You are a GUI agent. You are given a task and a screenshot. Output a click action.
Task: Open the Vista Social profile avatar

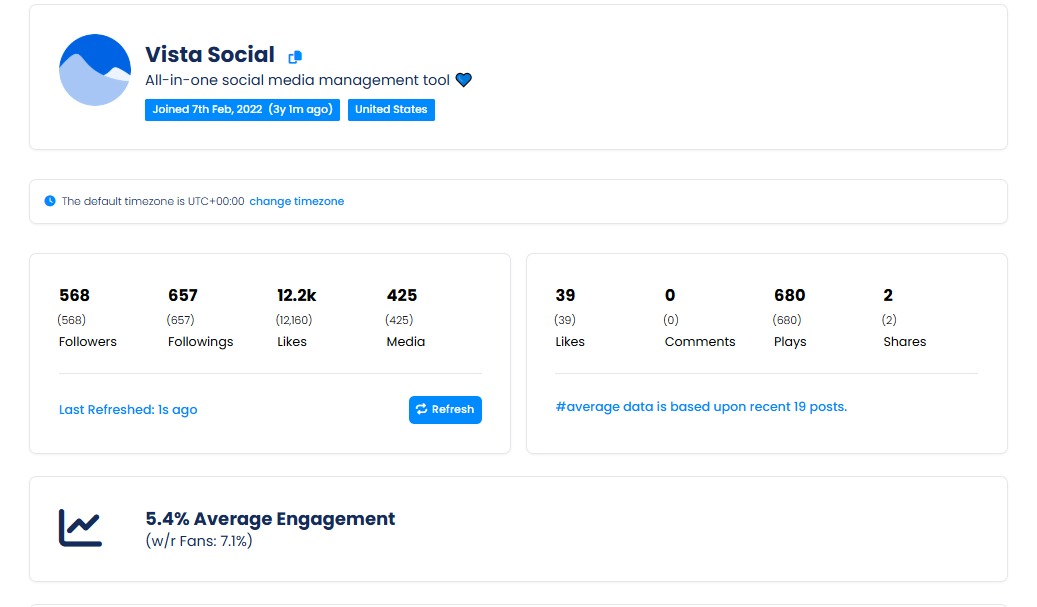coord(95,70)
